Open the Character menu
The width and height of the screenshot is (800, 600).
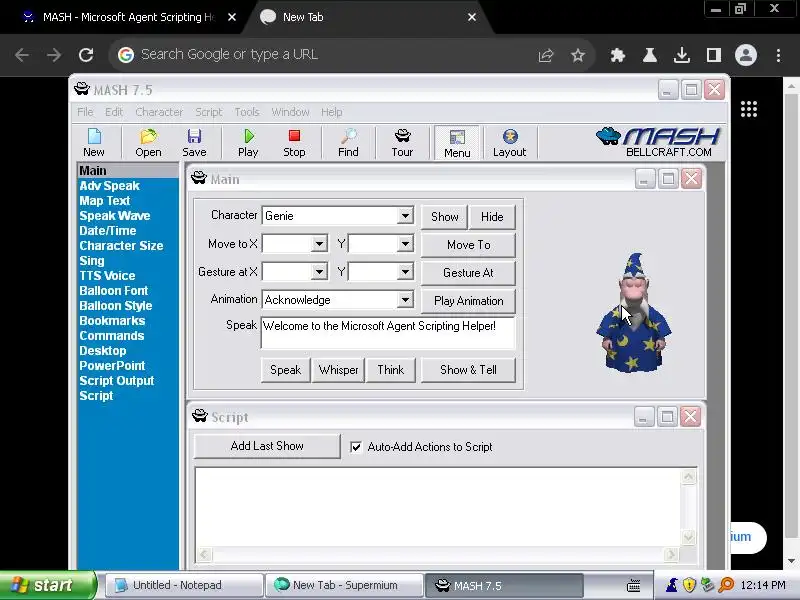click(159, 112)
